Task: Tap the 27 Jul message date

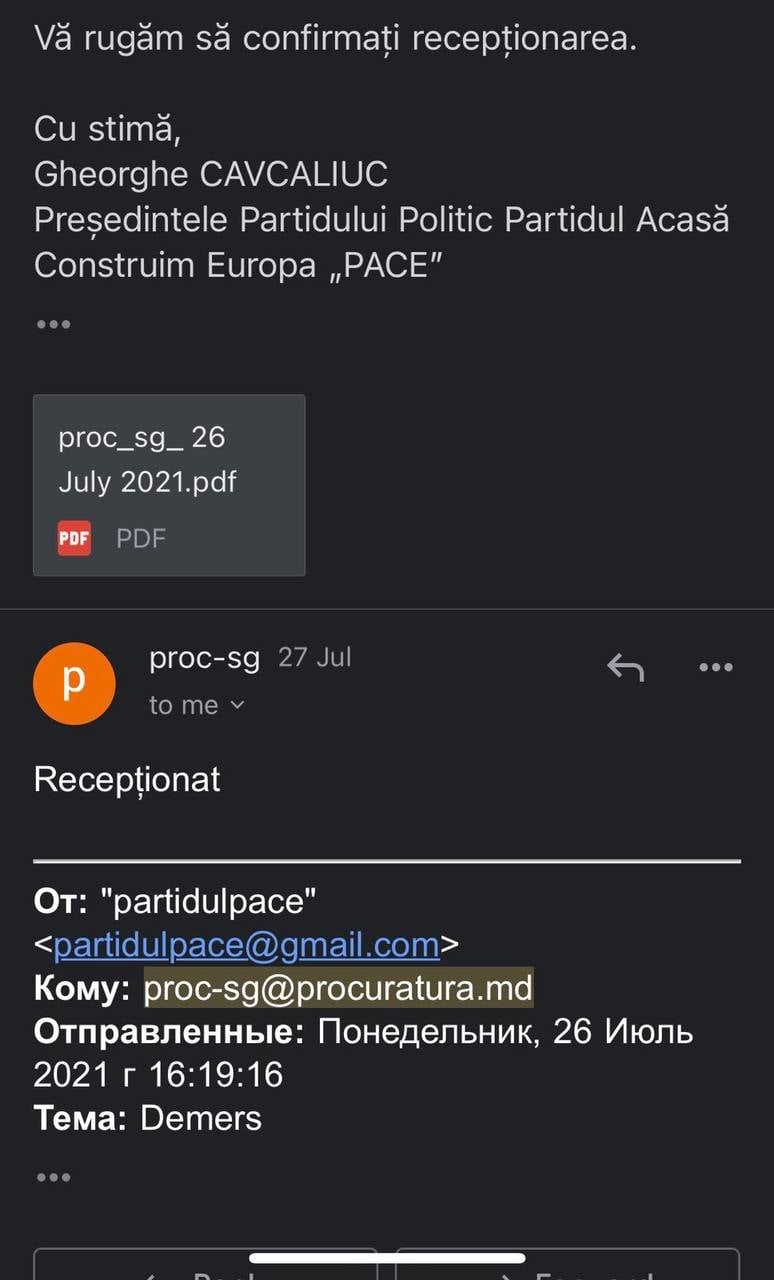Action: pos(315,658)
